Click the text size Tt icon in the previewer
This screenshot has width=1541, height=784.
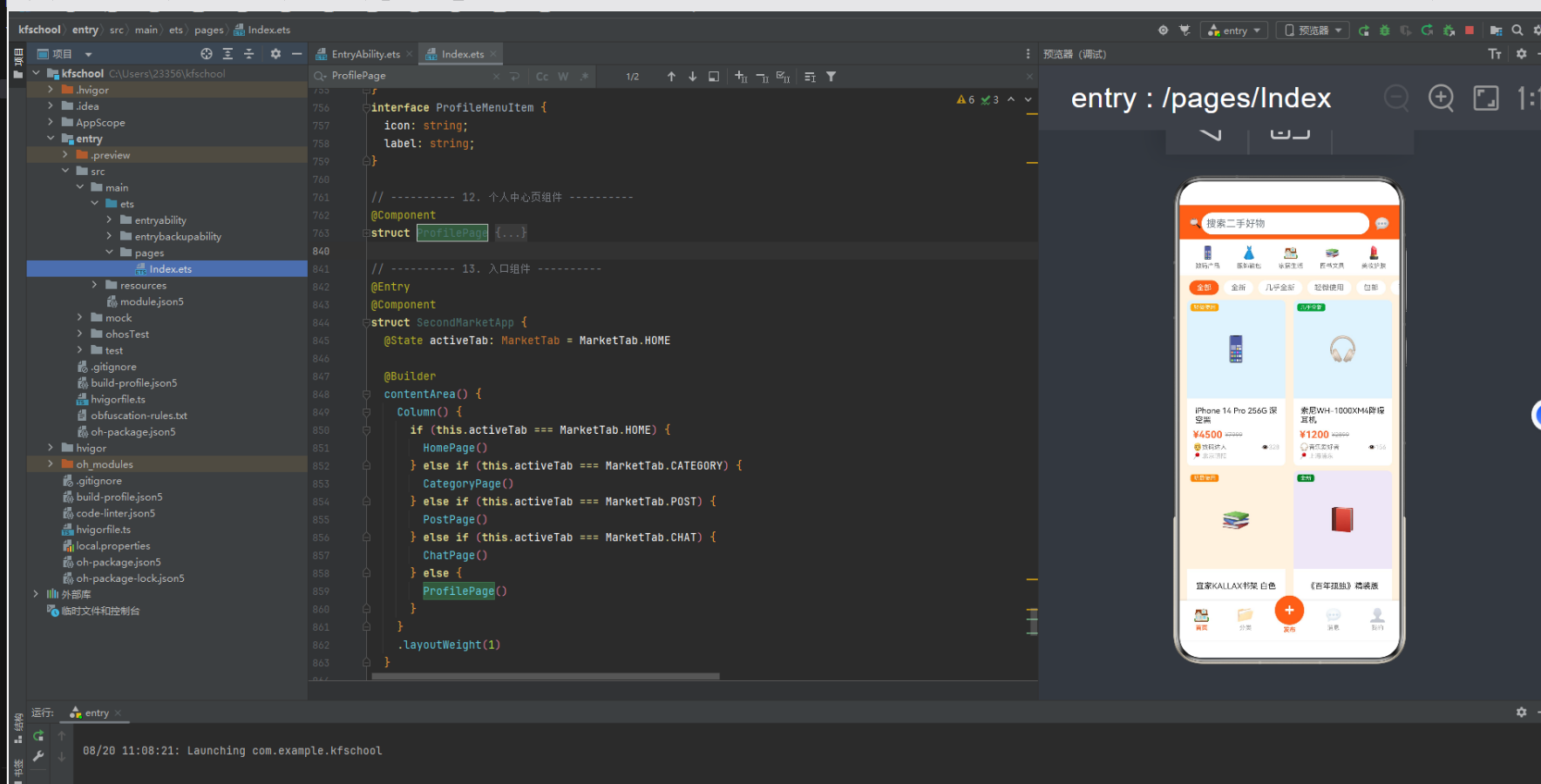(1495, 54)
